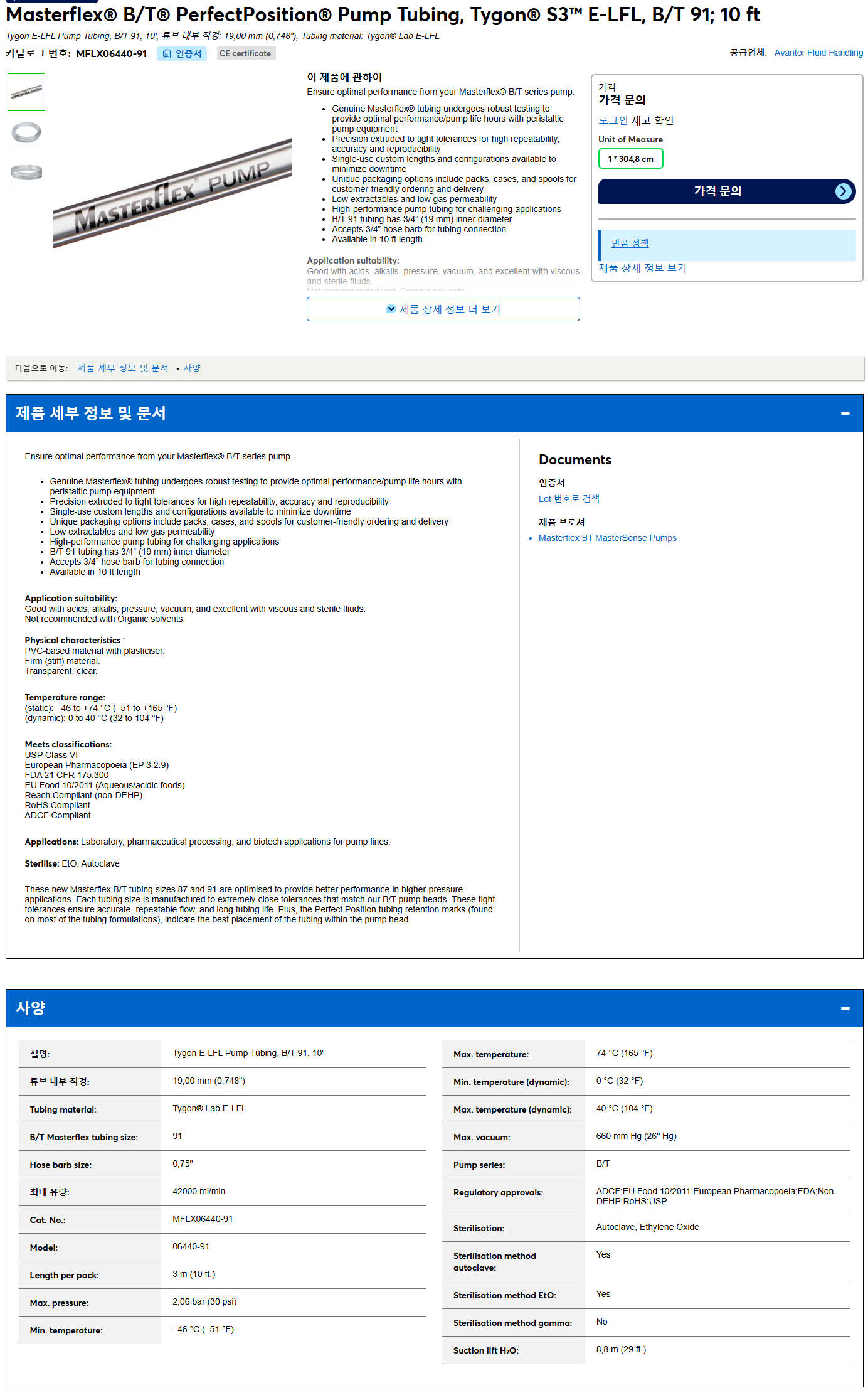Image resolution: width=868 pixels, height=1400 pixels.
Task: Click the chevron icon beside 제품 상세 정보 더 보기
Action: coord(391,309)
